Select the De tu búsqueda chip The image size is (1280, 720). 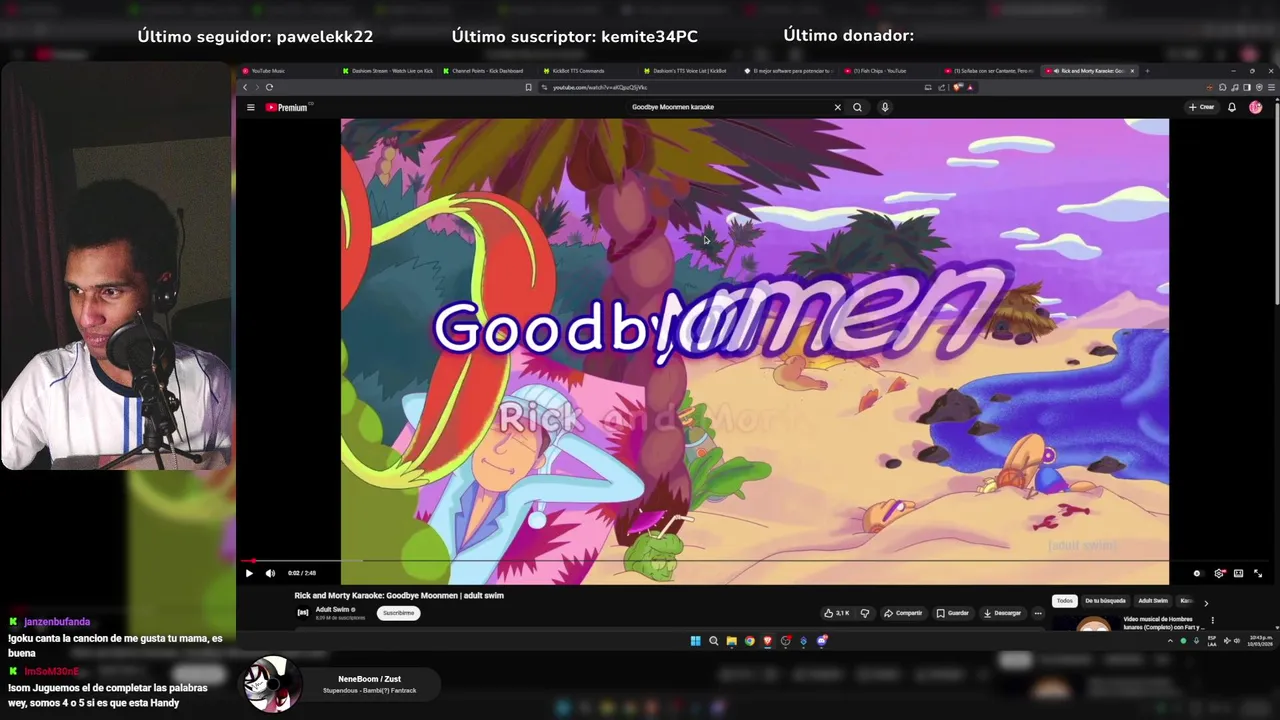(x=1105, y=601)
